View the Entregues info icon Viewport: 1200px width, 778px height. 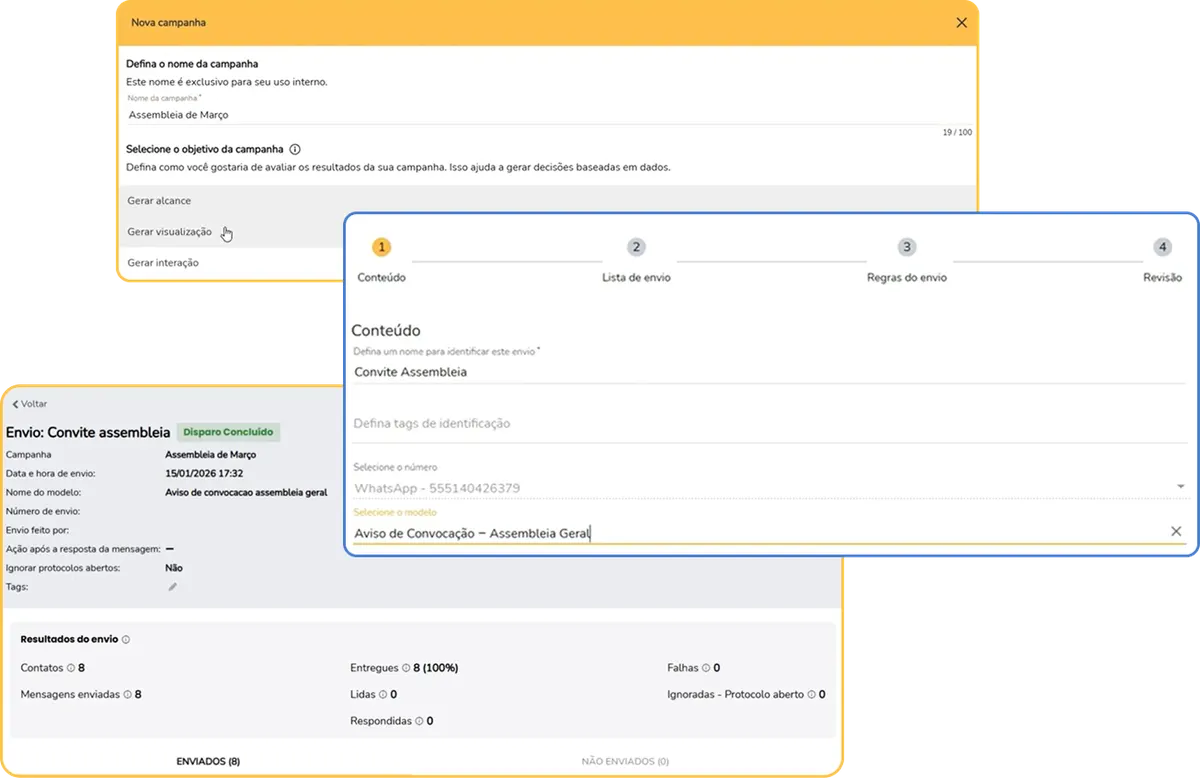click(x=406, y=668)
